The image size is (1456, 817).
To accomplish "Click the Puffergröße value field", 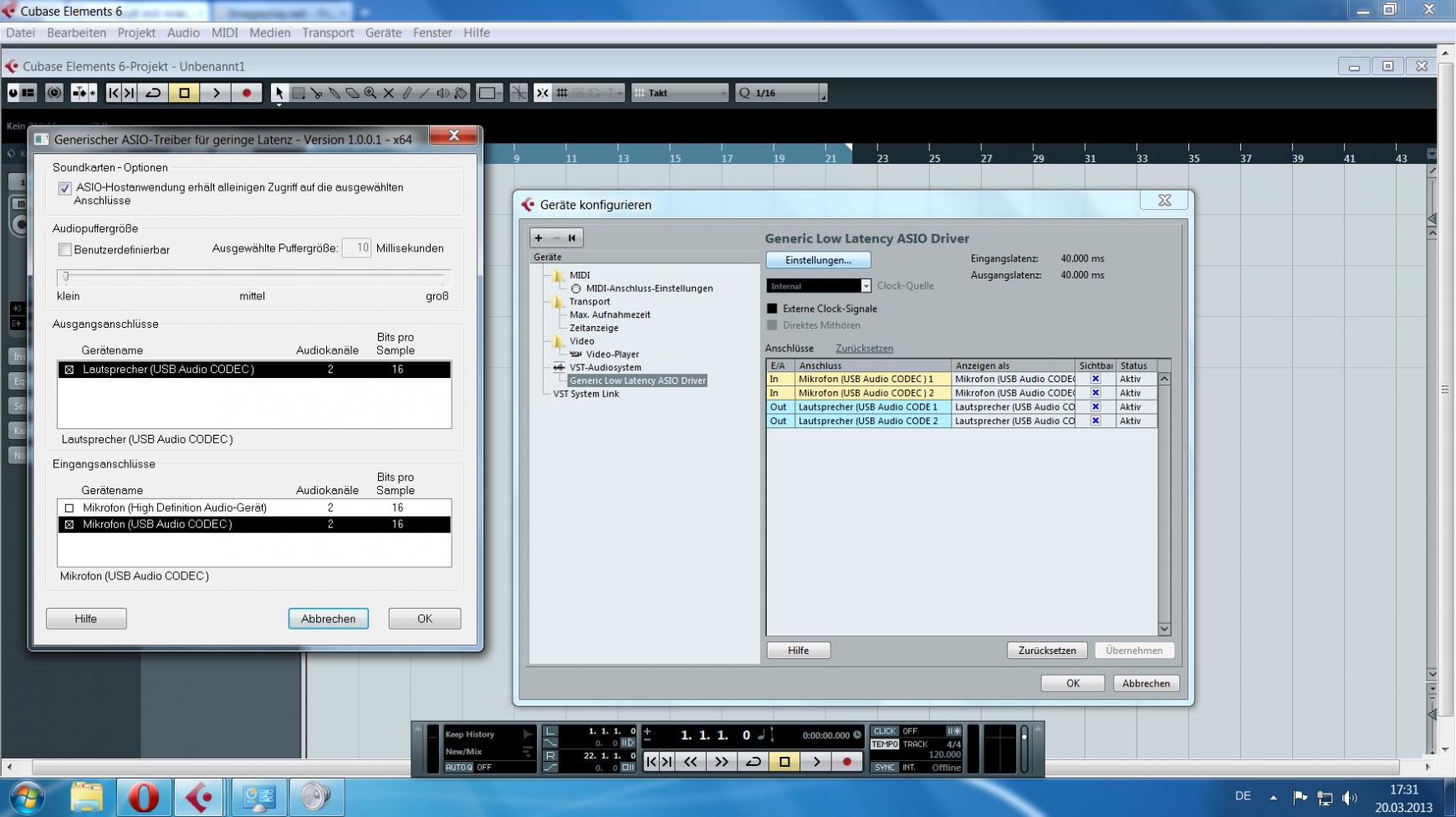I will (356, 248).
